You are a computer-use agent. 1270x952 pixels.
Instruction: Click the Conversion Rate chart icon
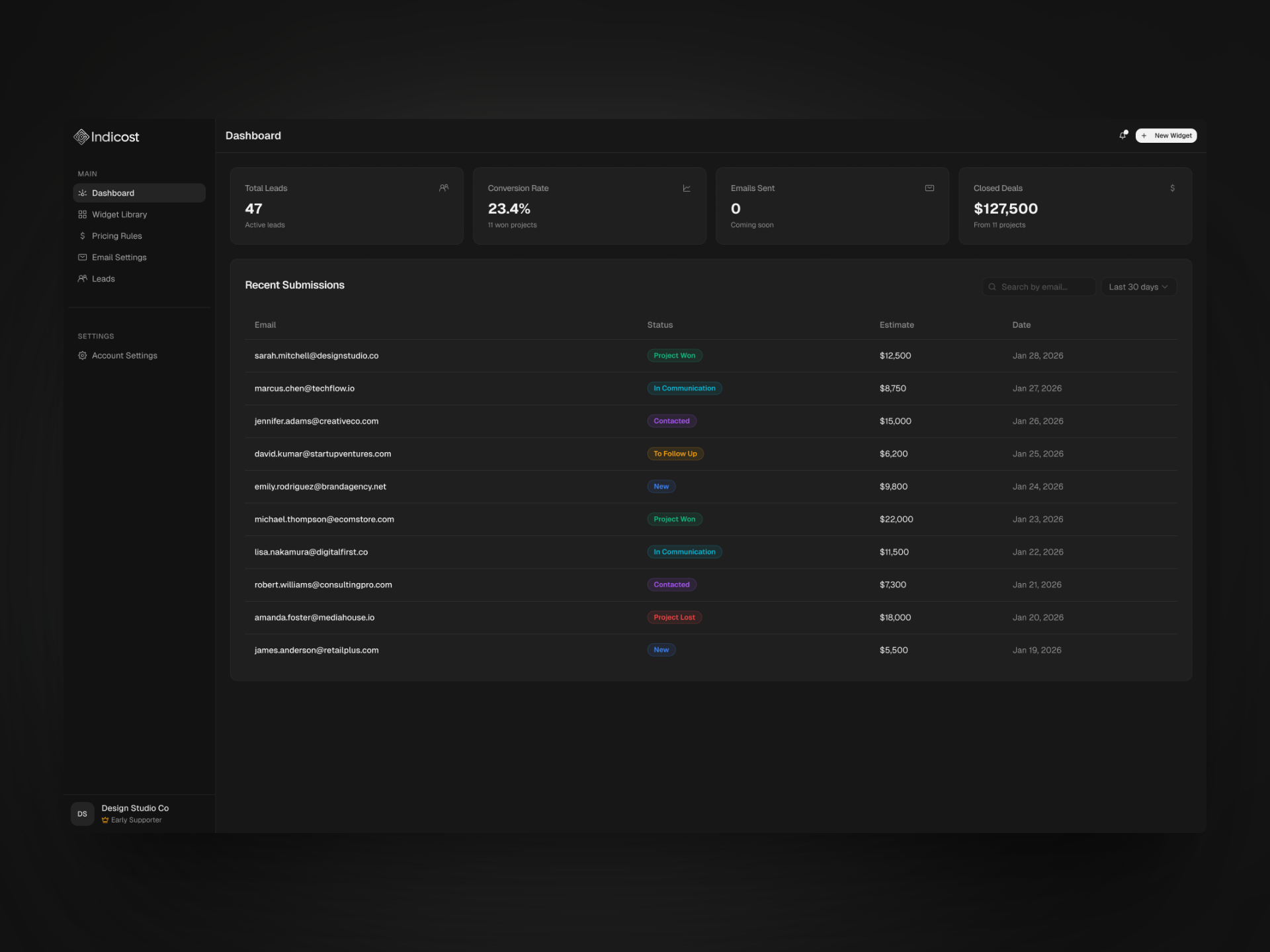[x=687, y=188]
